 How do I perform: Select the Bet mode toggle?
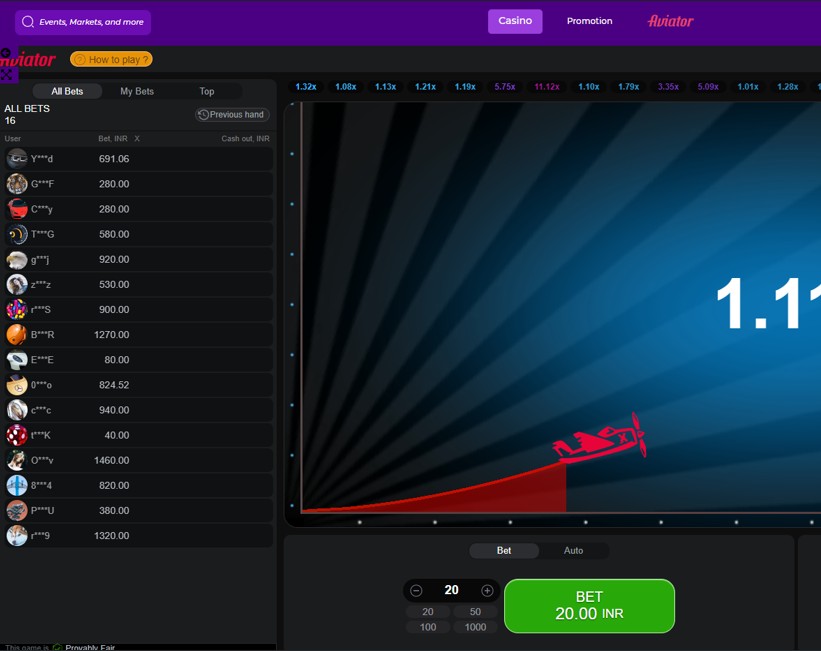pos(504,551)
